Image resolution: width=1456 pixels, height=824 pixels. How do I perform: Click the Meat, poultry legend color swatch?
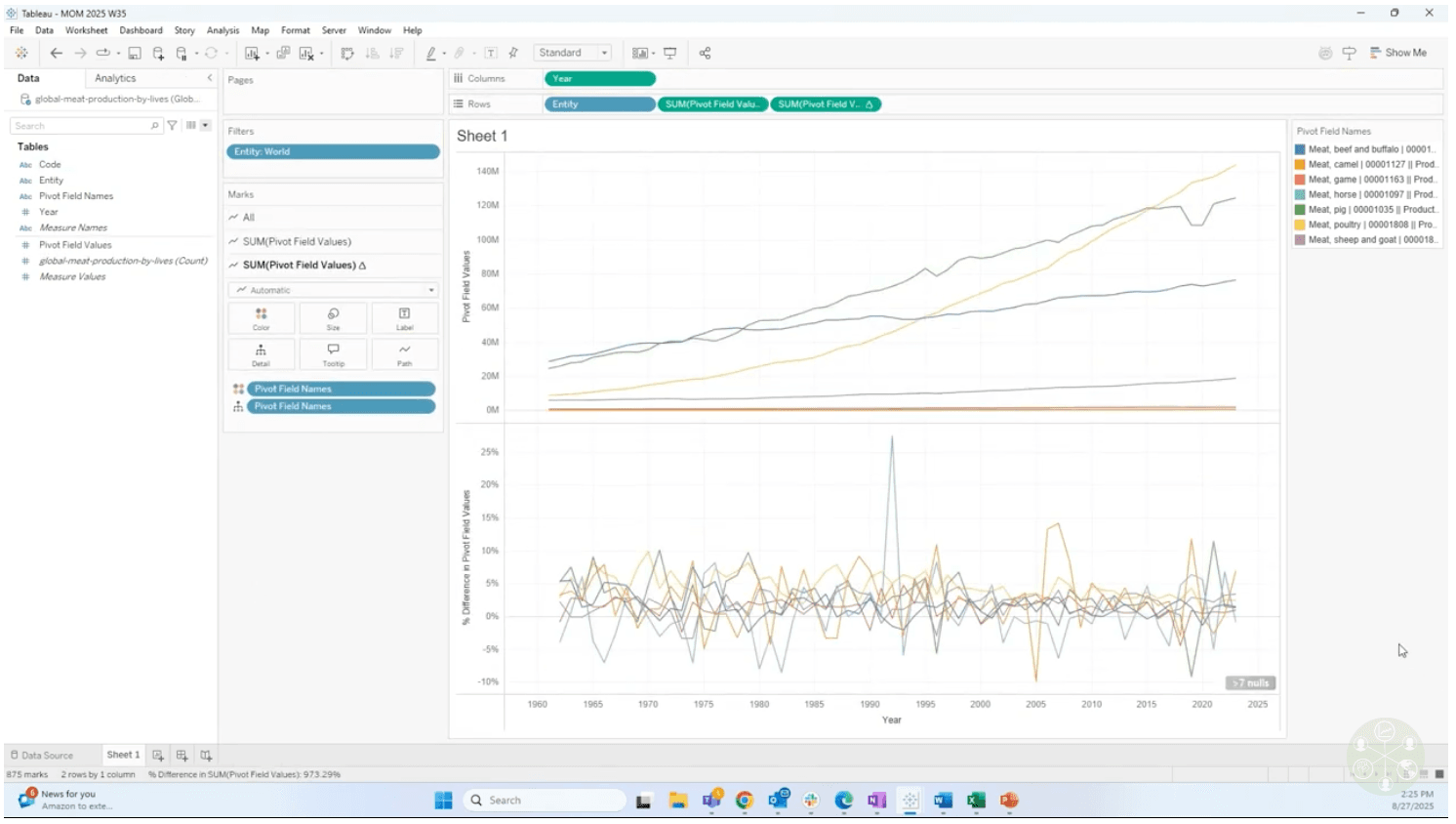(1300, 225)
